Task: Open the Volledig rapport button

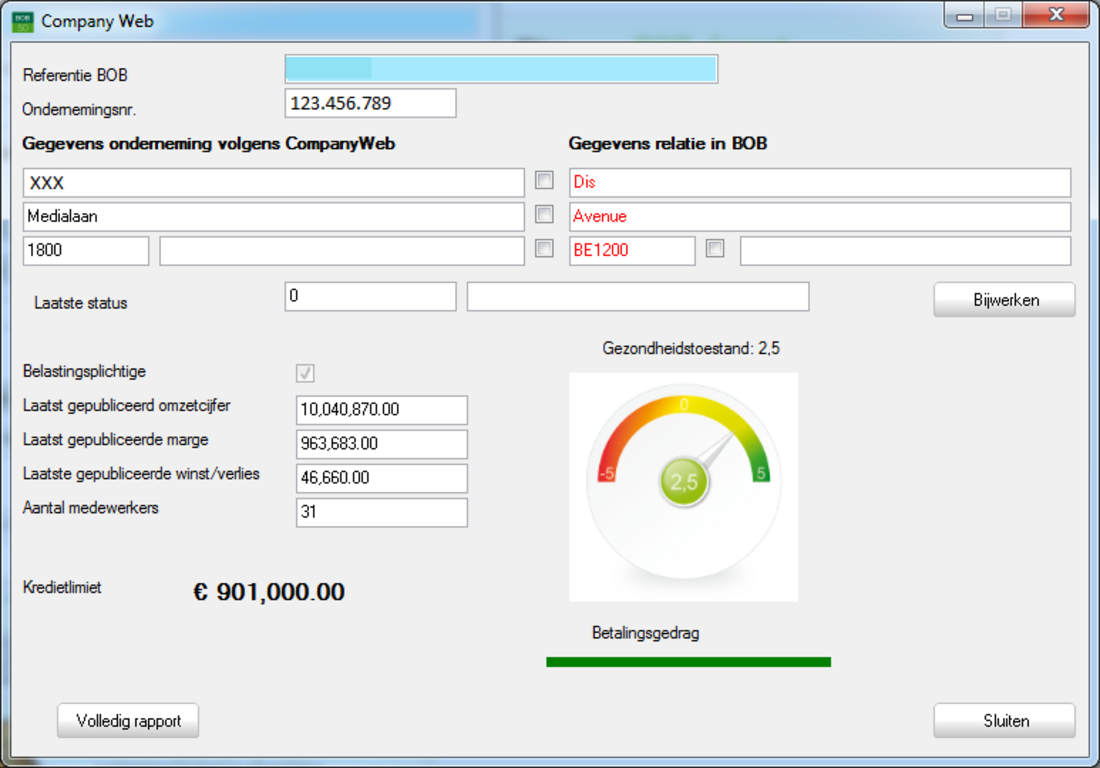Action: pyautogui.click(x=128, y=721)
